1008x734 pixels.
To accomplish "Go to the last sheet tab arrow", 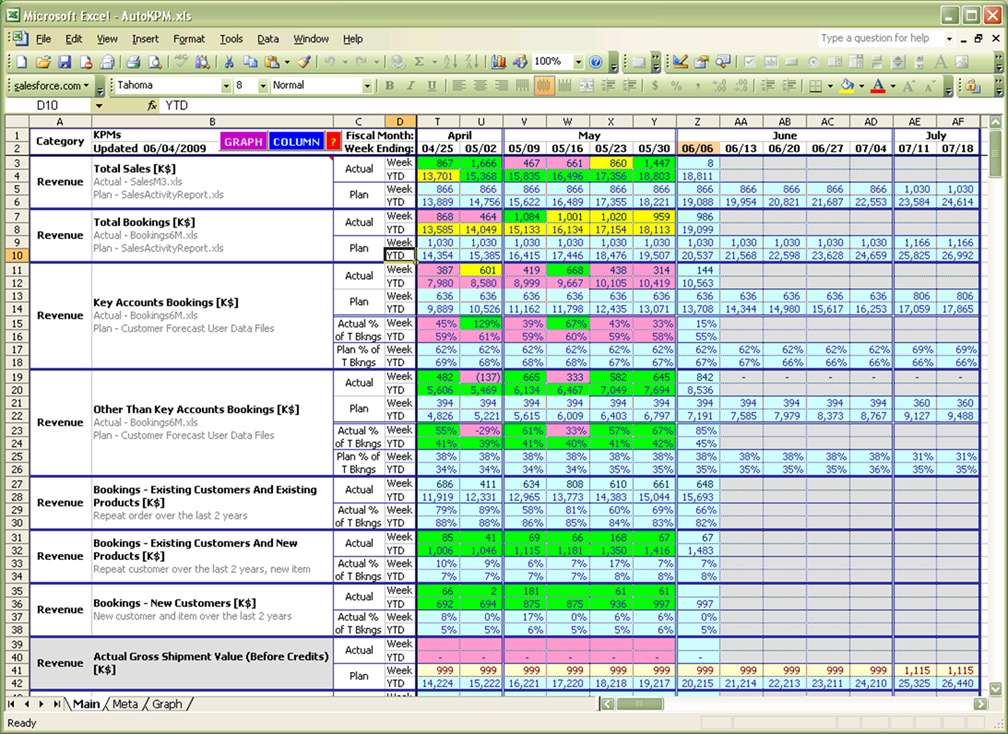I will pos(57,704).
